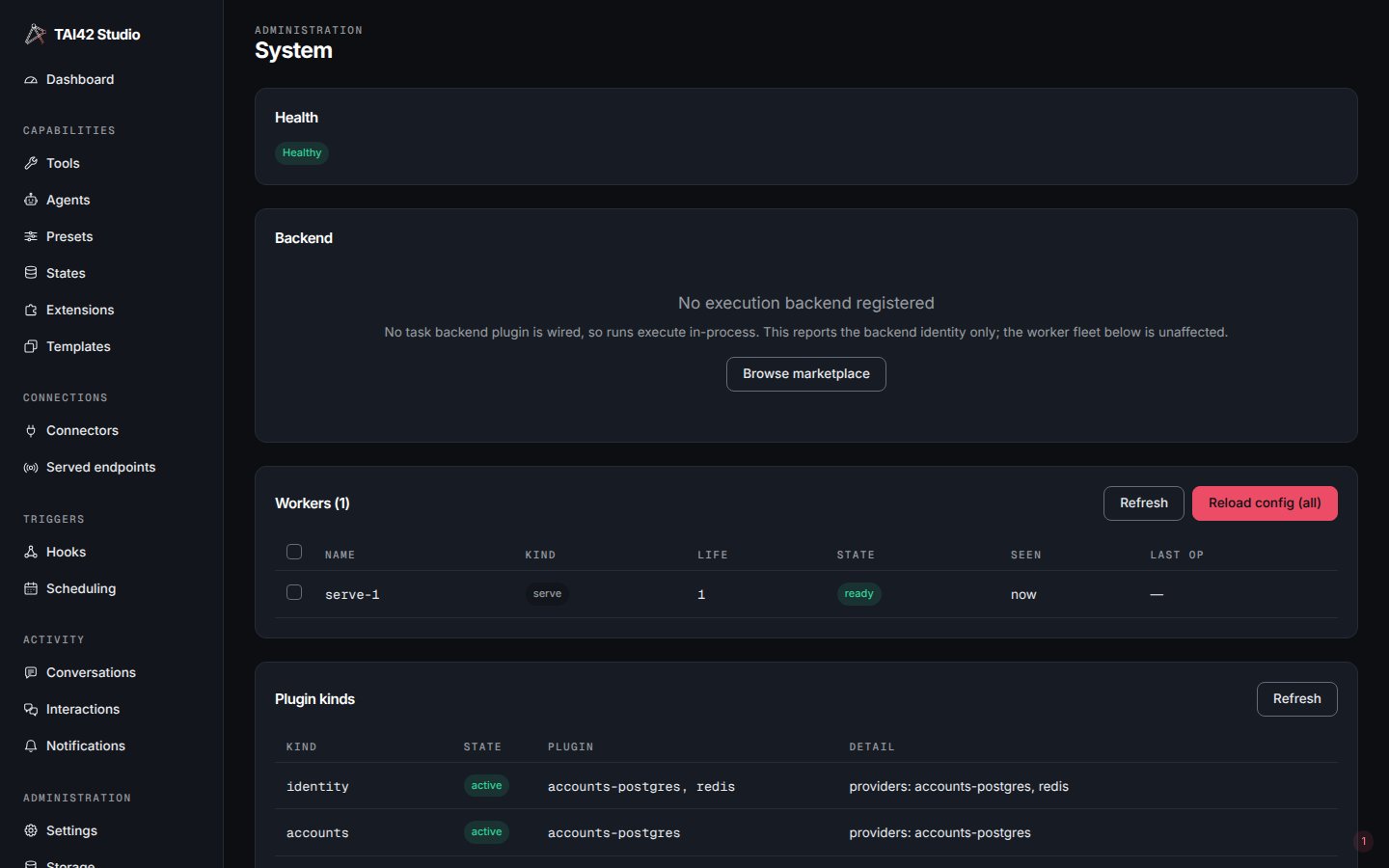Viewport: 1389px width, 868px height.
Task: Click the Presets sliders icon
Action: tap(31, 237)
